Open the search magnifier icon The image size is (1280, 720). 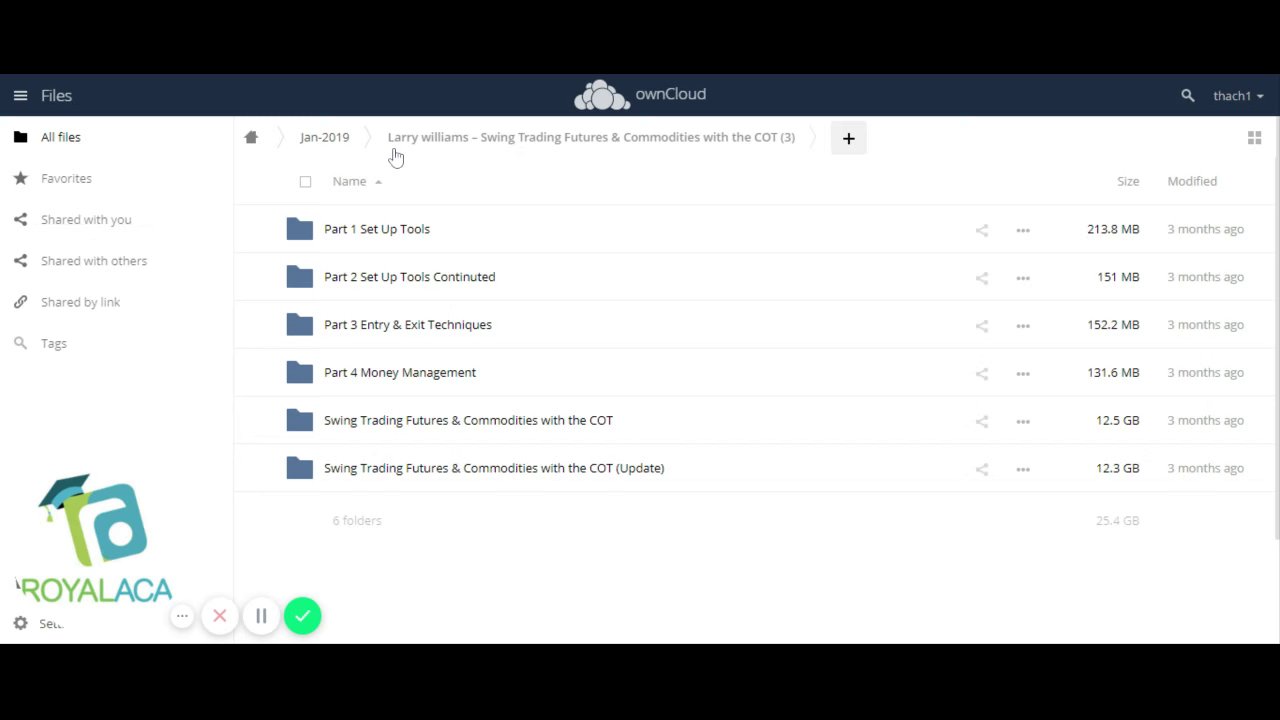[x=1187, y=96]
